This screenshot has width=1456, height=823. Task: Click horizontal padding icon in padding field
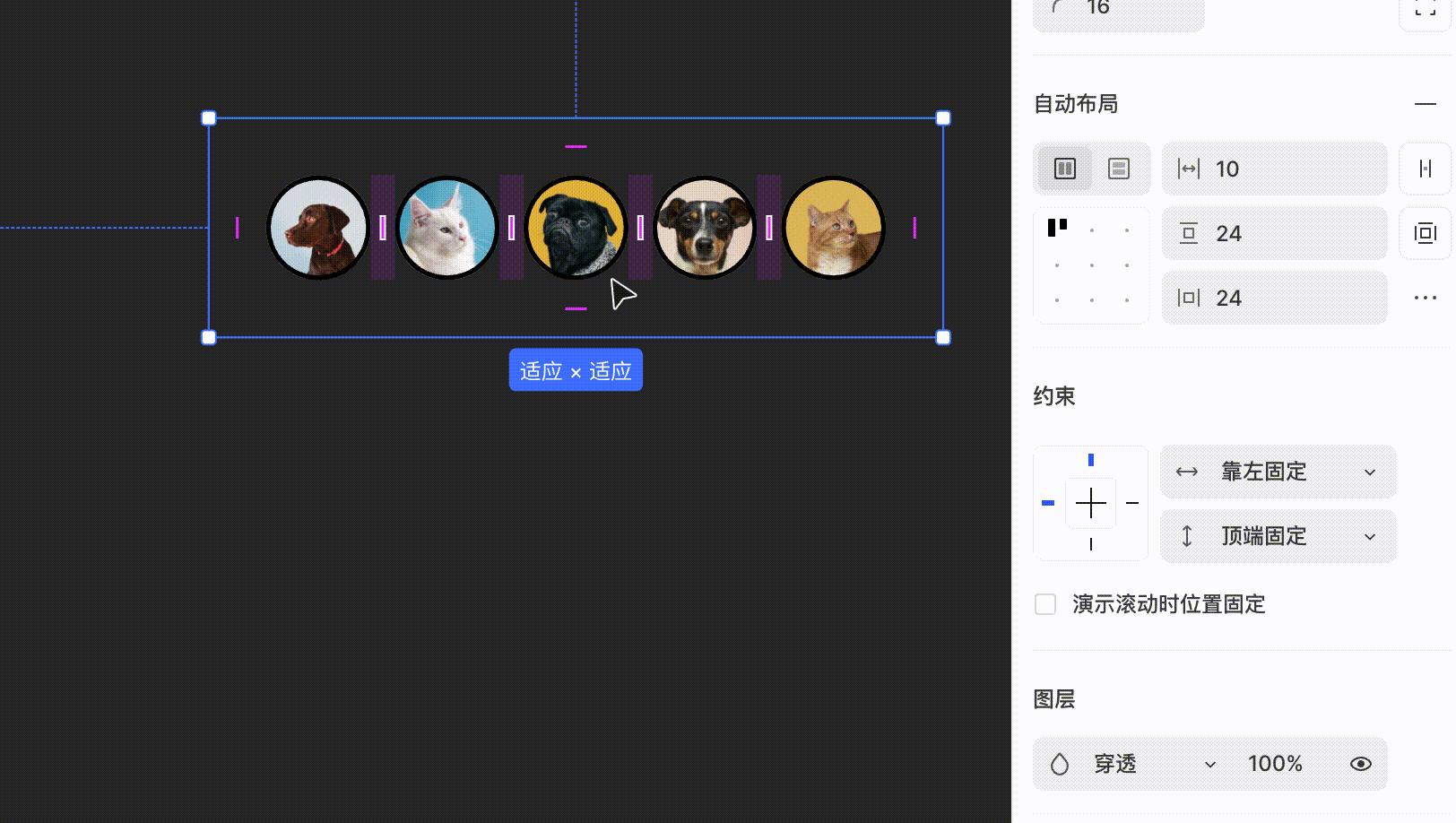(1189, 298)
